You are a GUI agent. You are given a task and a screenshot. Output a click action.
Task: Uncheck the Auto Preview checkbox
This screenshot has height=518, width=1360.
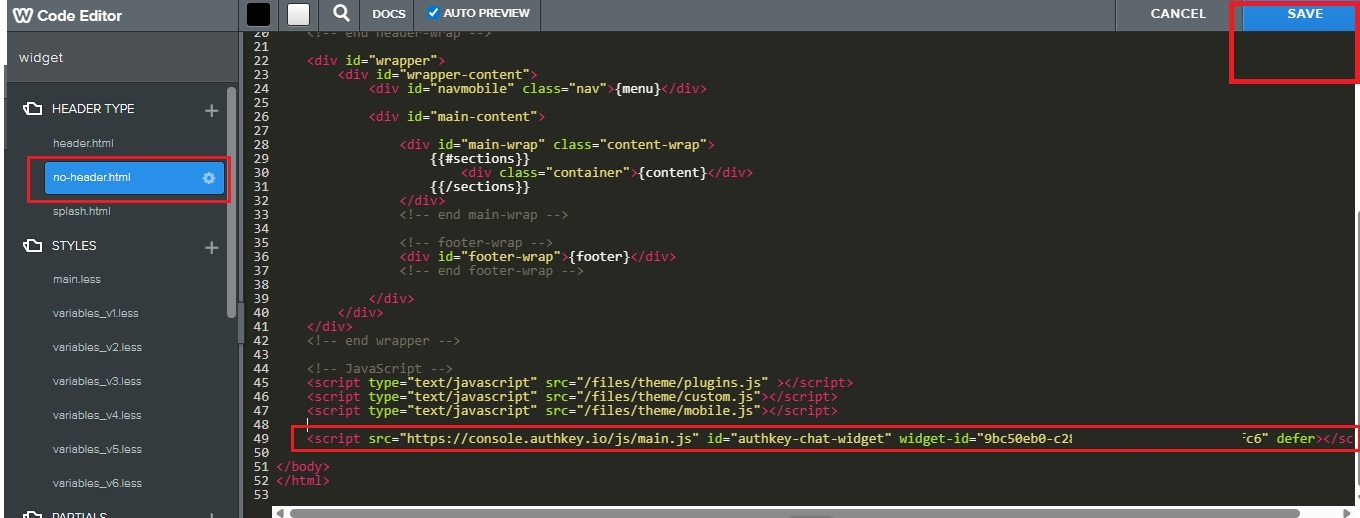[433, 13]
